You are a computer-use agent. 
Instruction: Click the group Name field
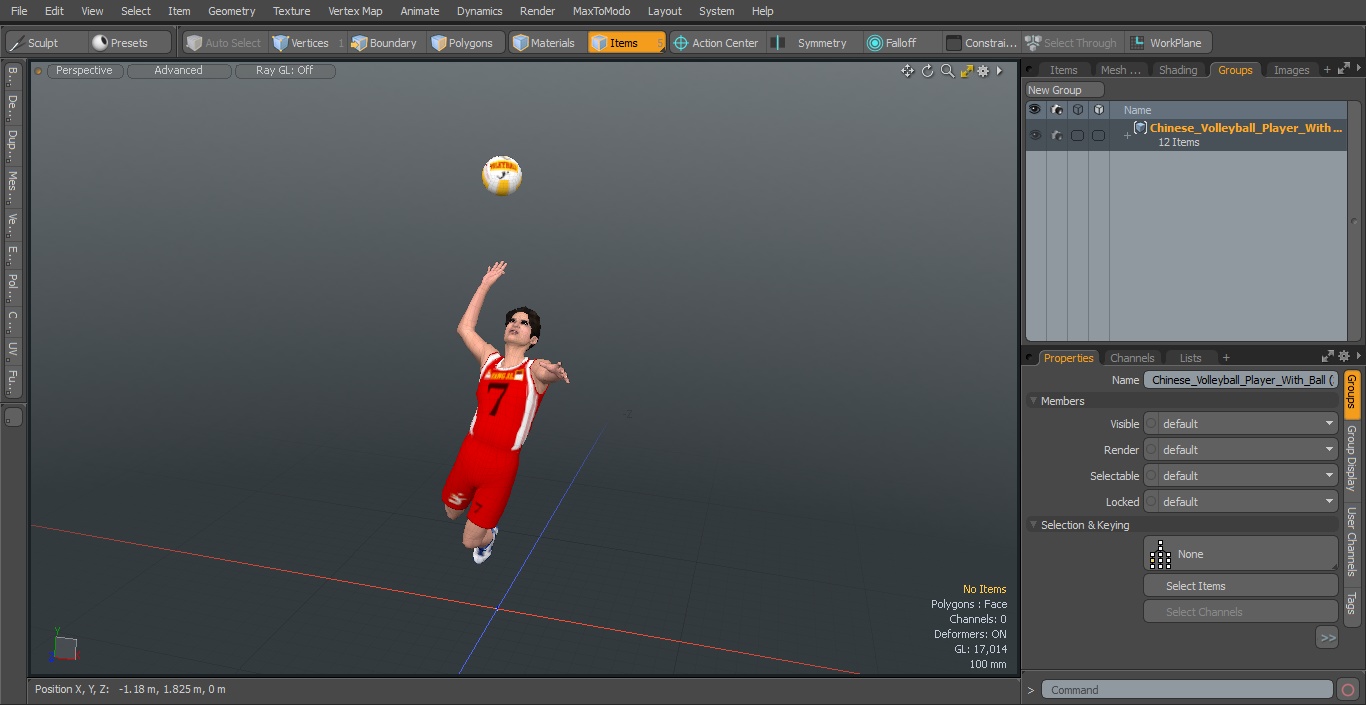click(x=1241, y=380)
